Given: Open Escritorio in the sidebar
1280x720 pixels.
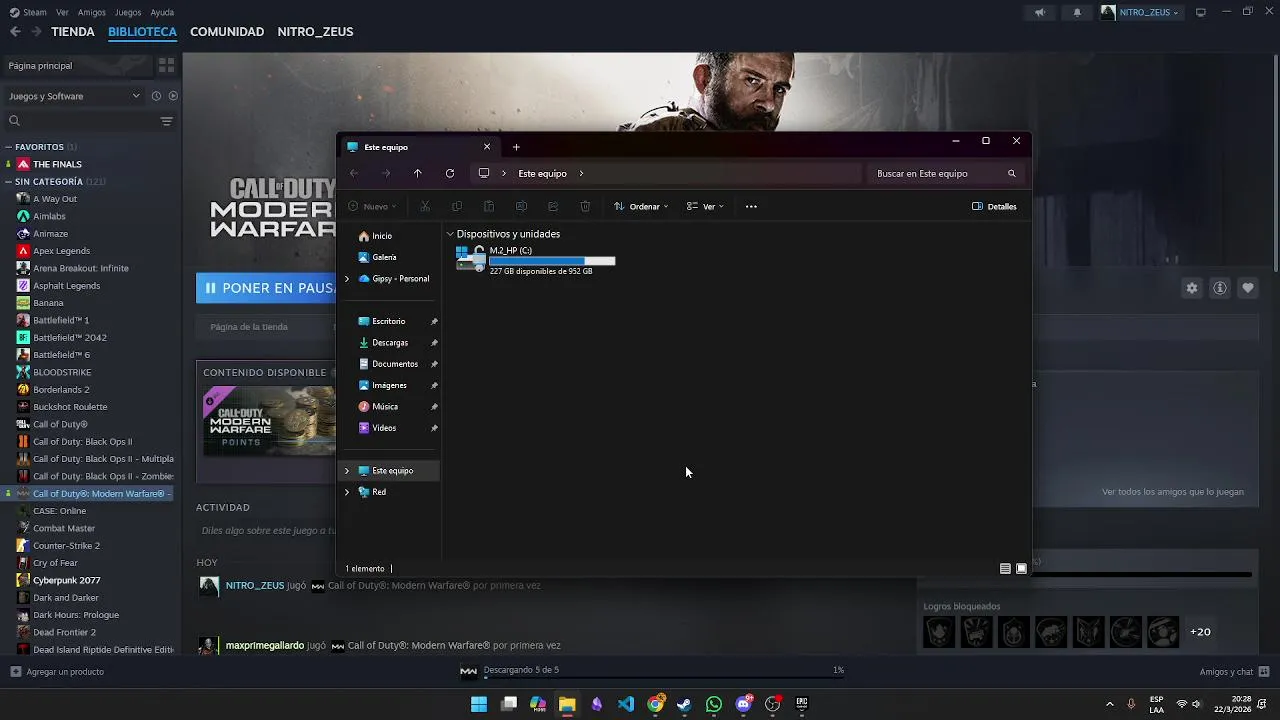Looking at the screenshot, I should [x=389, y=321].
